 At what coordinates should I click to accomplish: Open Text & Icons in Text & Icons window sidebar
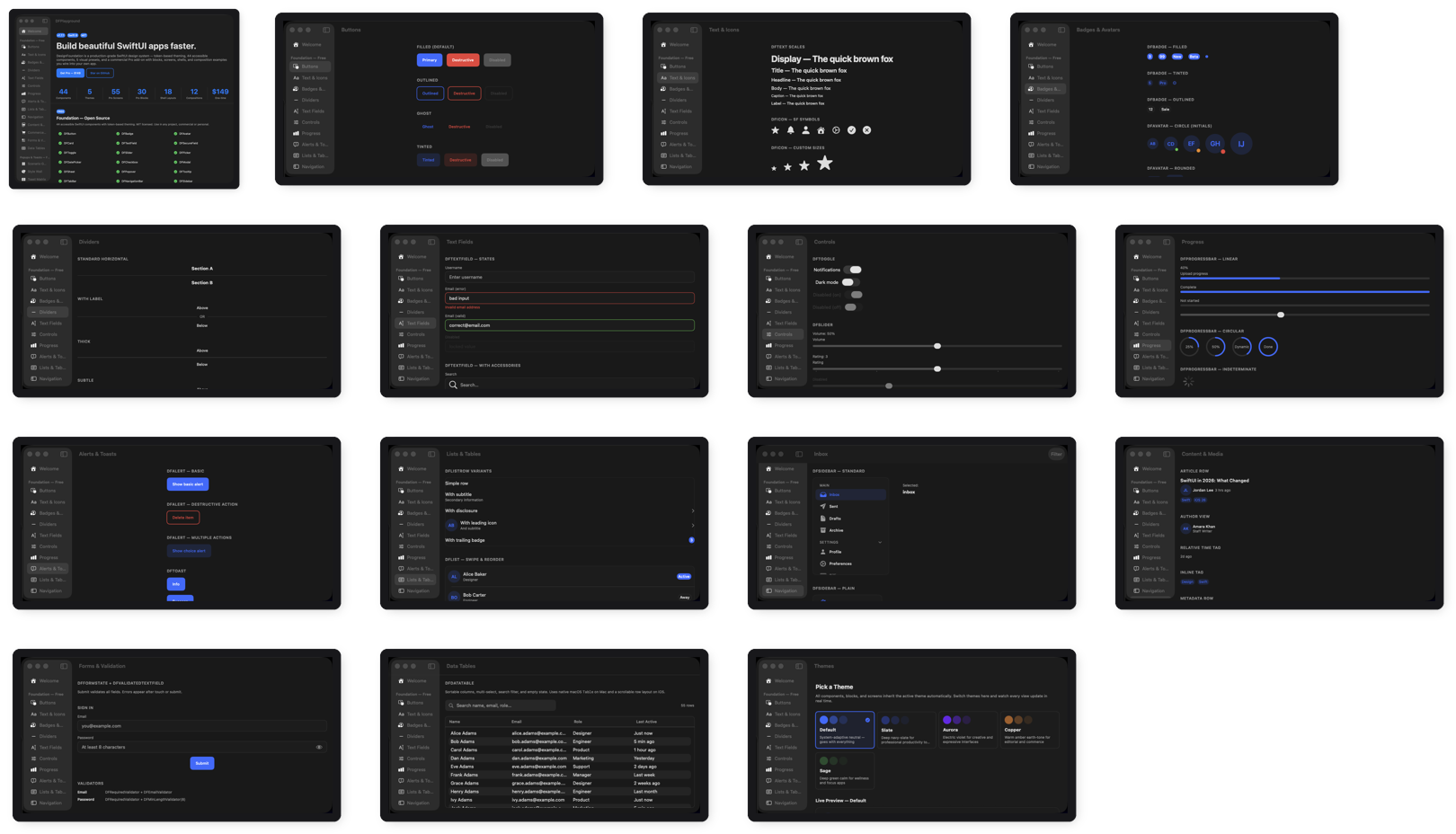(x=678, y=77)
